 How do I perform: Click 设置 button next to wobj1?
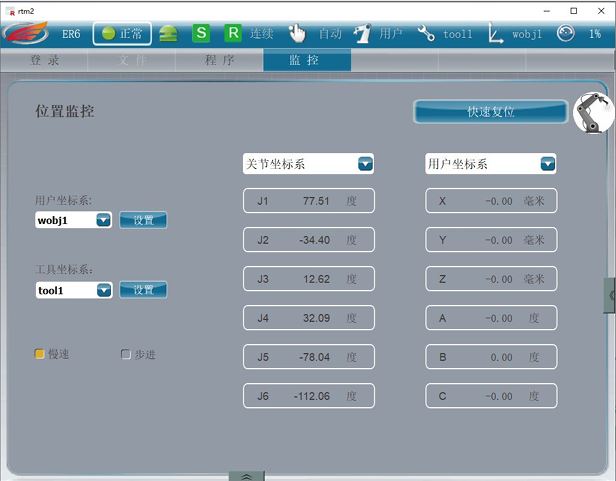click(143, 220)
